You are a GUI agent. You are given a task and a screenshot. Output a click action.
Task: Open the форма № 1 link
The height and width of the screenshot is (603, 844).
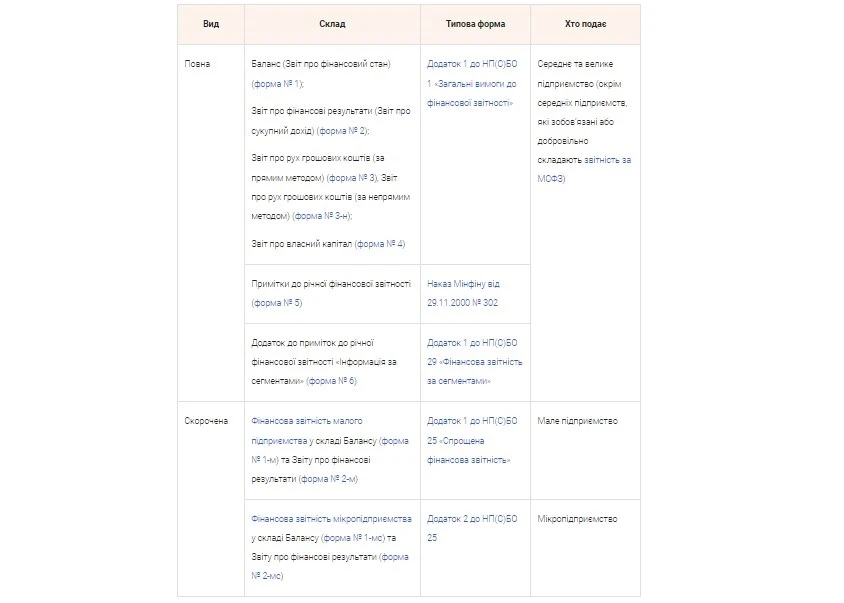pyautogui.click(x=277, y=83)
